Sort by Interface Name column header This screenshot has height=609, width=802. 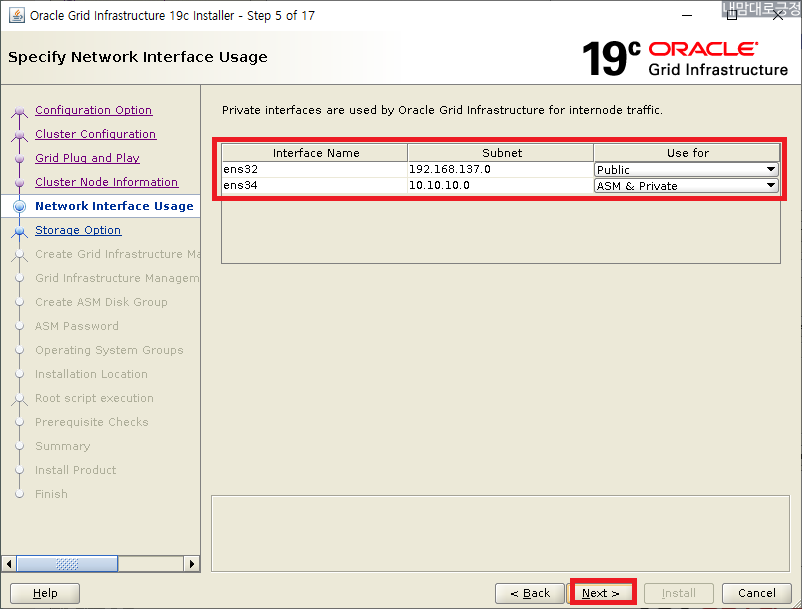[x=315, y=153]
